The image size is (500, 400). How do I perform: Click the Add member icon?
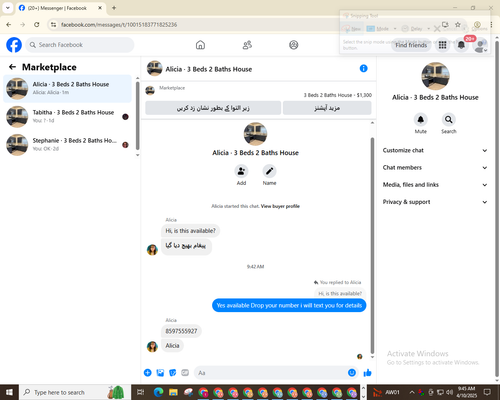pyautogui.click(x=241, y=171)
